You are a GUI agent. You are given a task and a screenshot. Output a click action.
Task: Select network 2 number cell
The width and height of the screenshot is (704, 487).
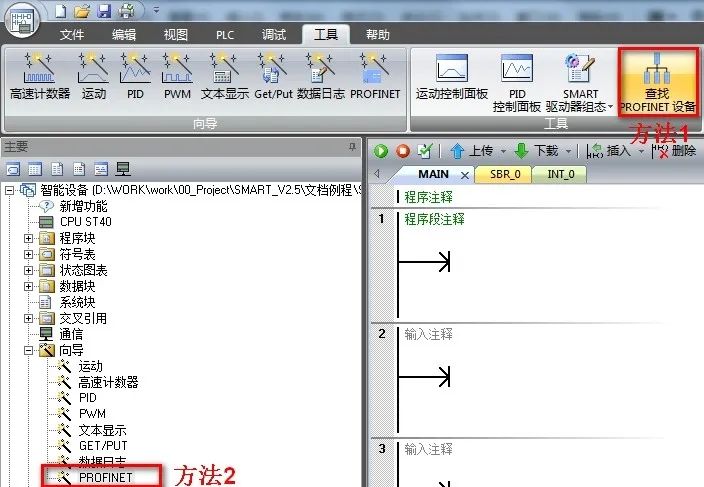(x=382, y=334)
